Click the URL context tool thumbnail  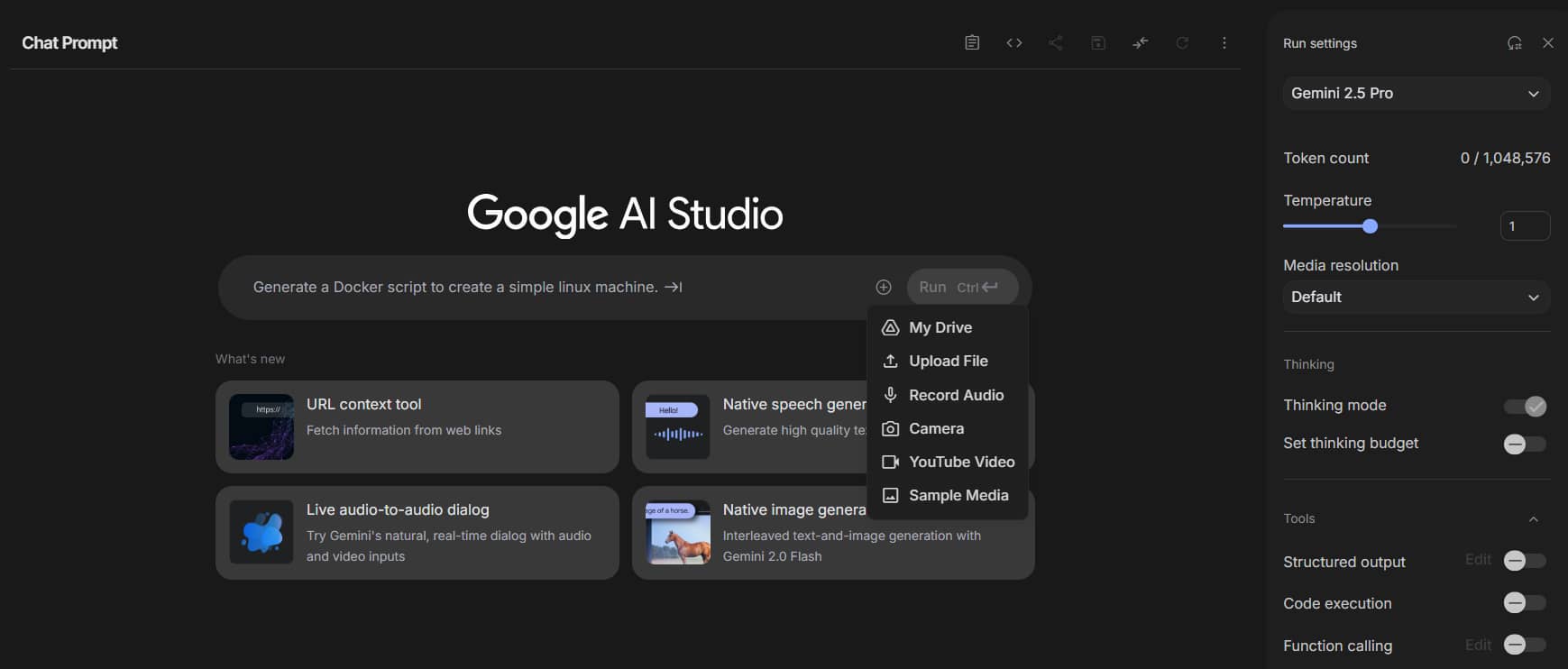261,426
